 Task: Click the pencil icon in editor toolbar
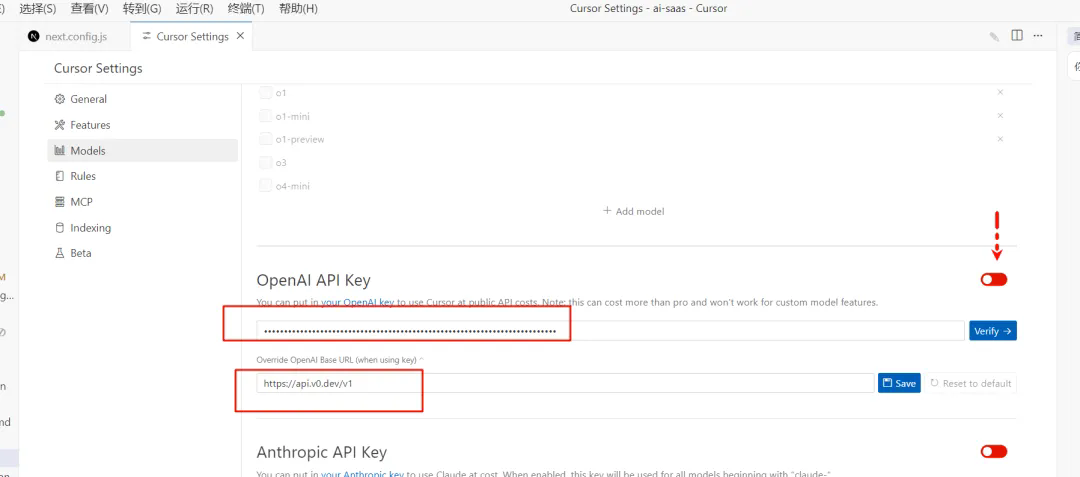coord(995,36)
